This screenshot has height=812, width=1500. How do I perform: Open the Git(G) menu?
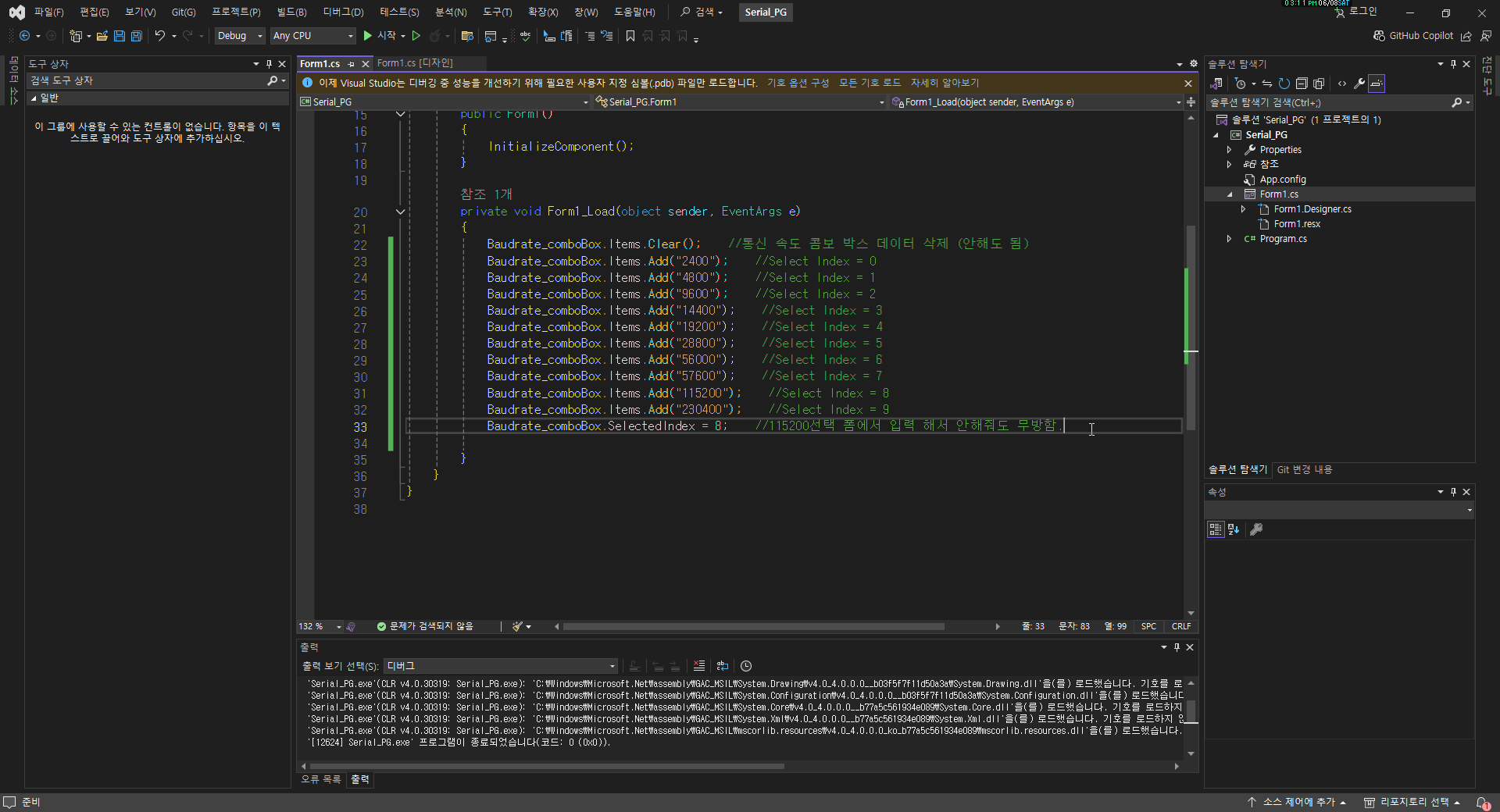tap(184, 12)
